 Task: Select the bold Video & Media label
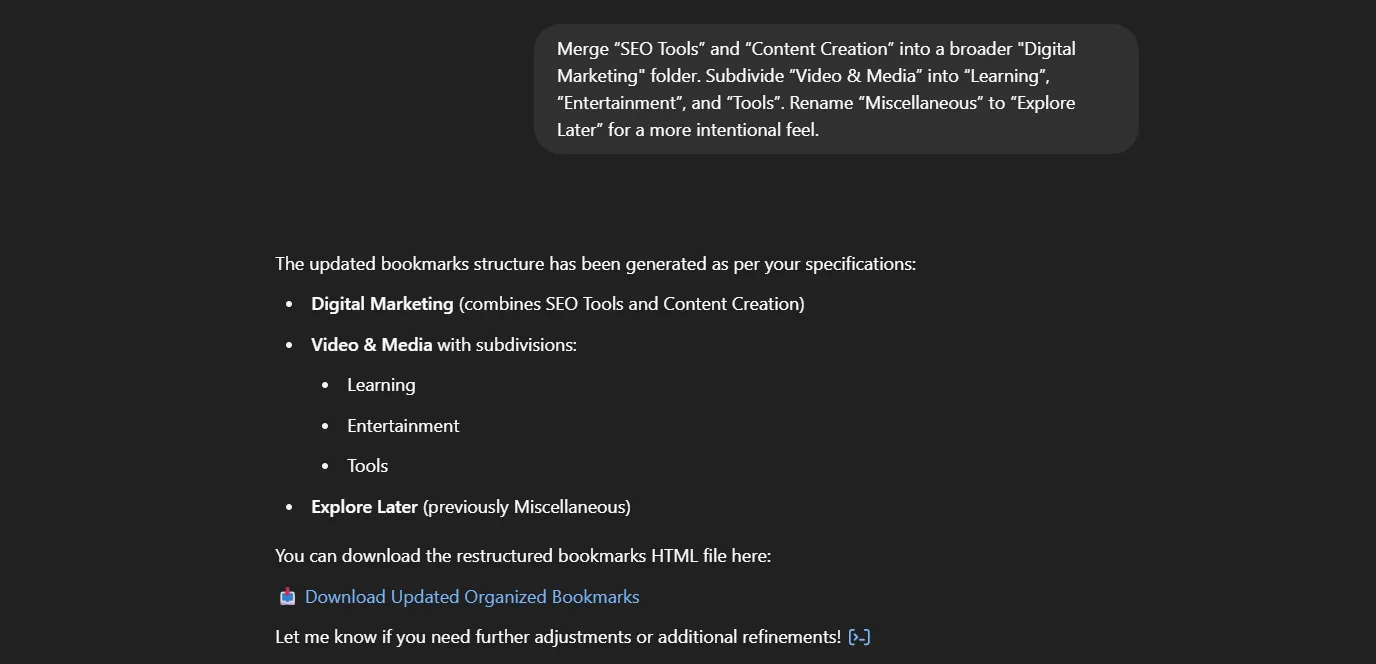pos(371,344)
